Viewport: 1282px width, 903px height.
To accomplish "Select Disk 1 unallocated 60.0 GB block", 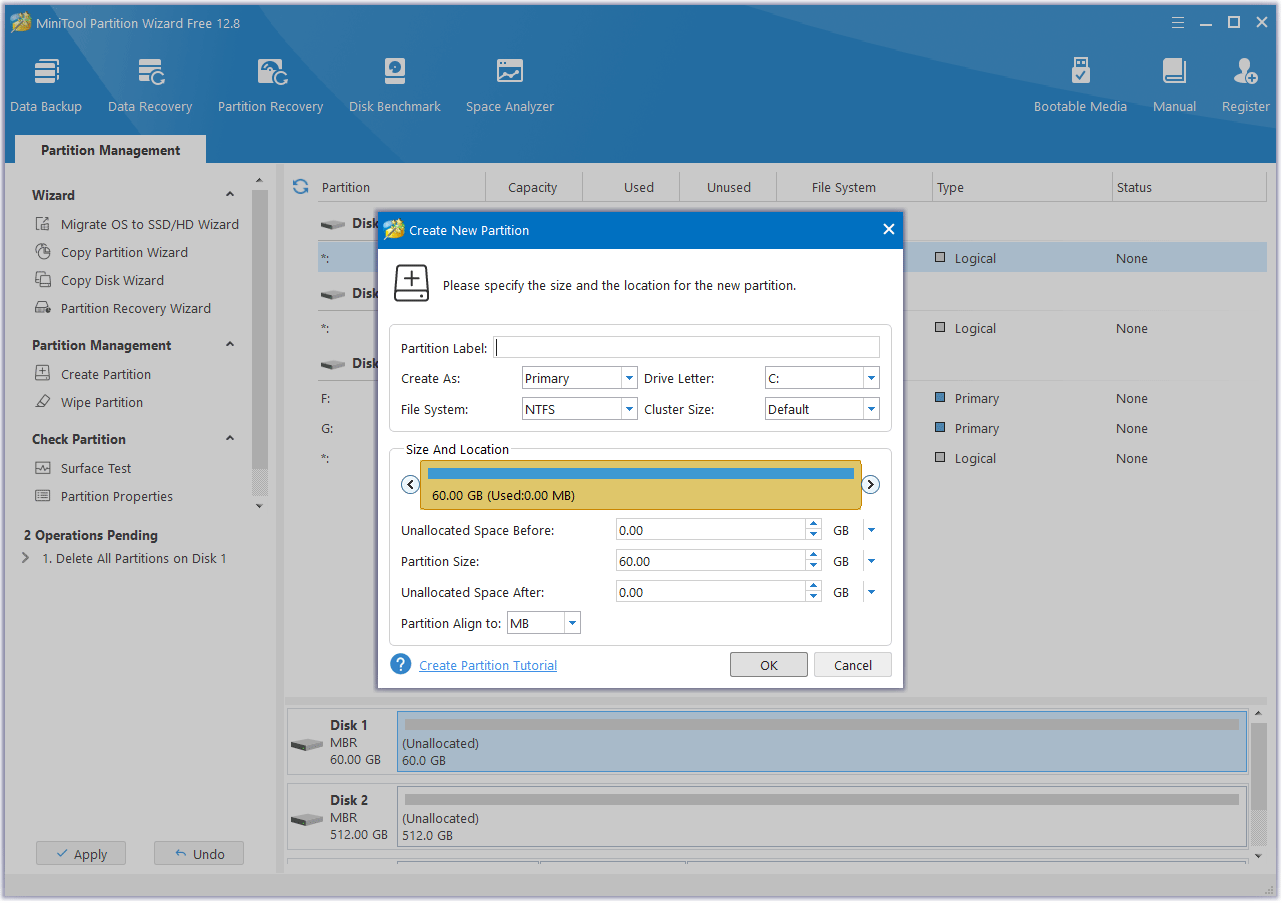I will 822,741.
